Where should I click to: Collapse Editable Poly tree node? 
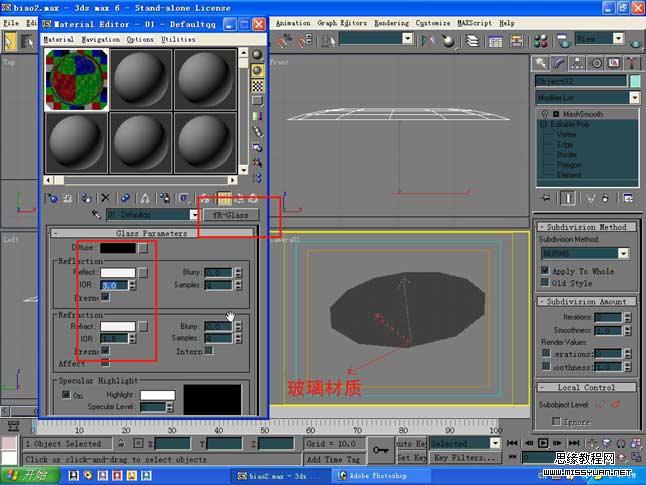[543, 124]
